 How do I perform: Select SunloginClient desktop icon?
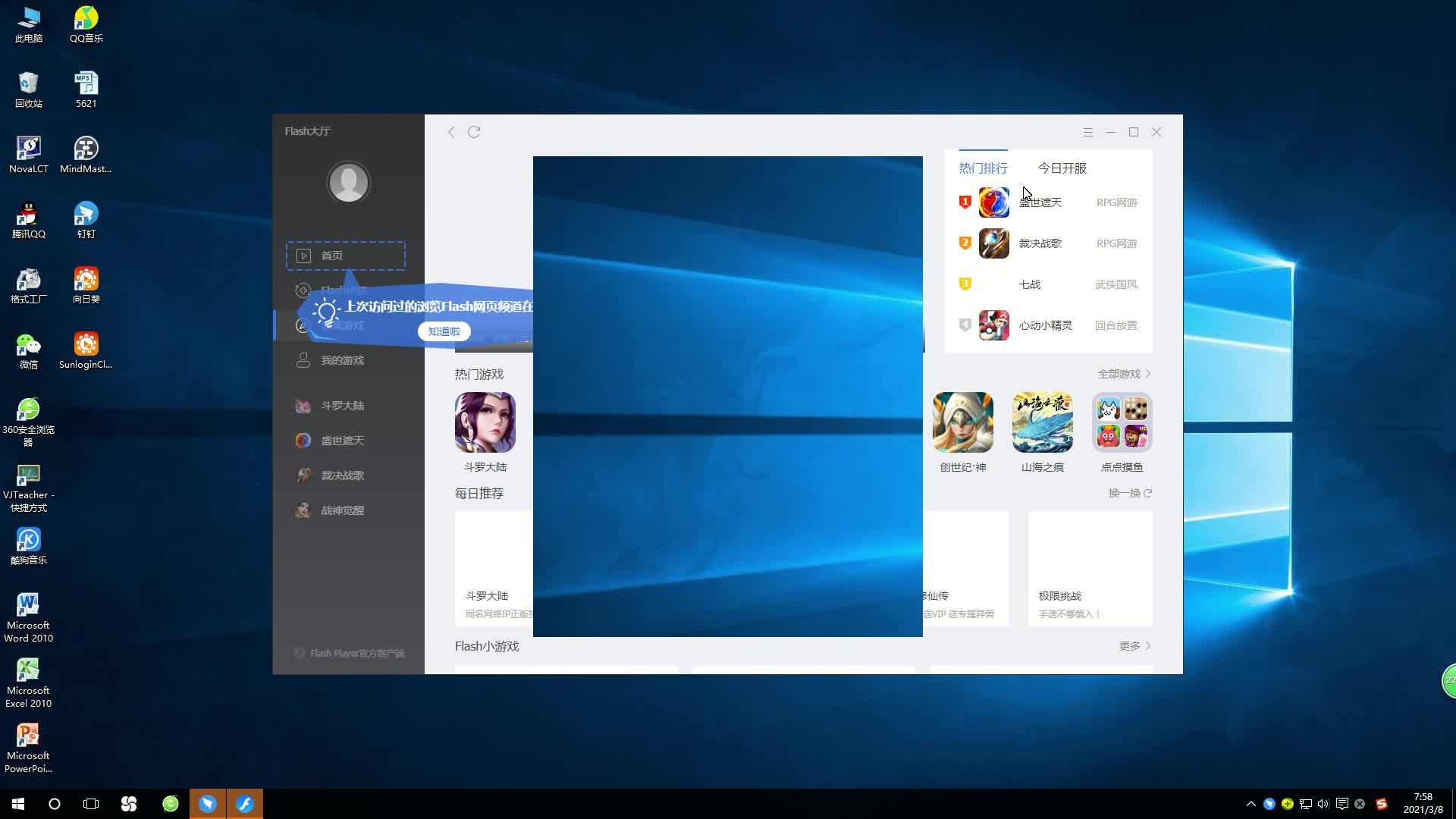(86, 350)
